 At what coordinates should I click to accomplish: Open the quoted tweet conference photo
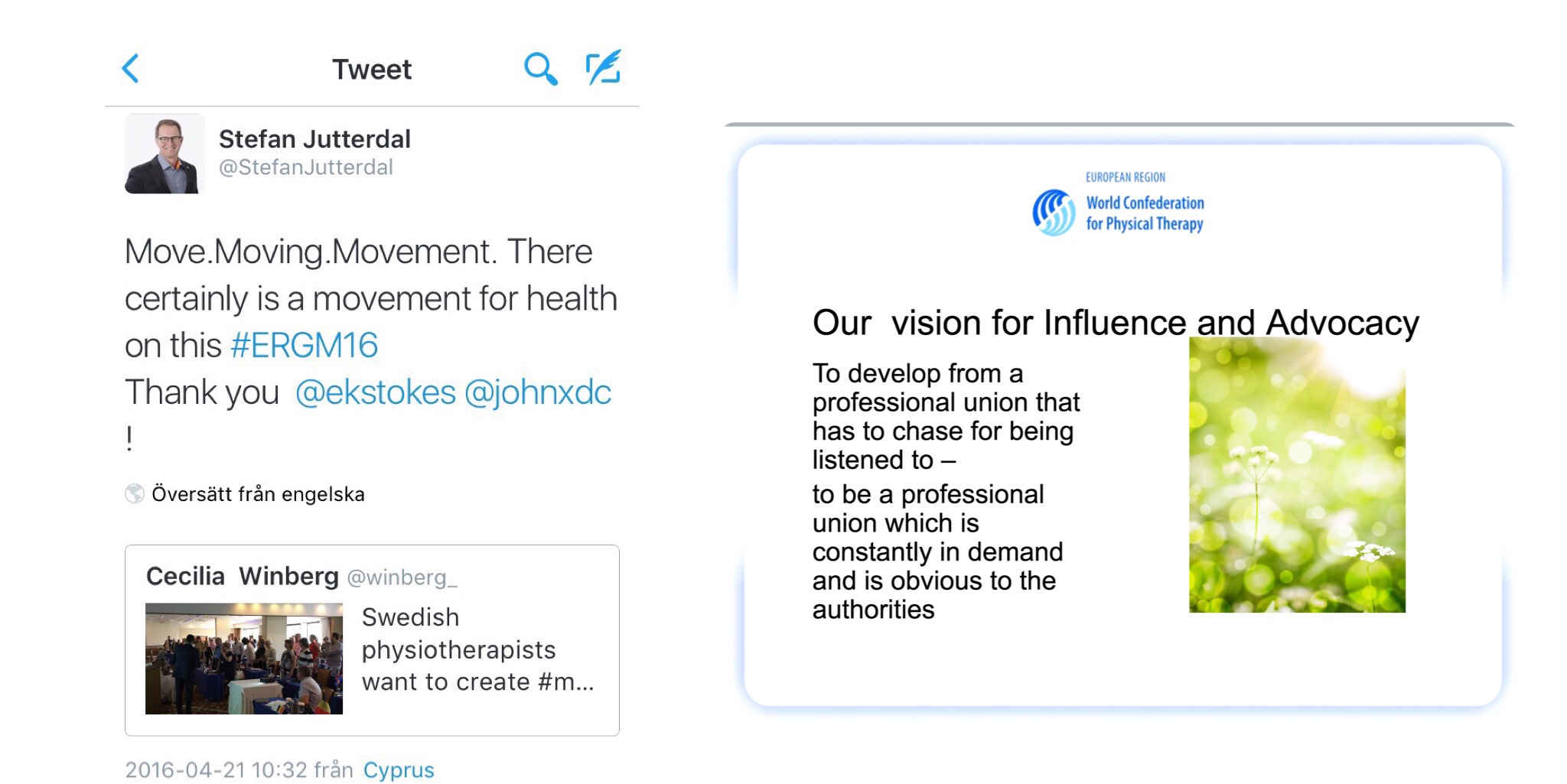[x=244, y=659]
